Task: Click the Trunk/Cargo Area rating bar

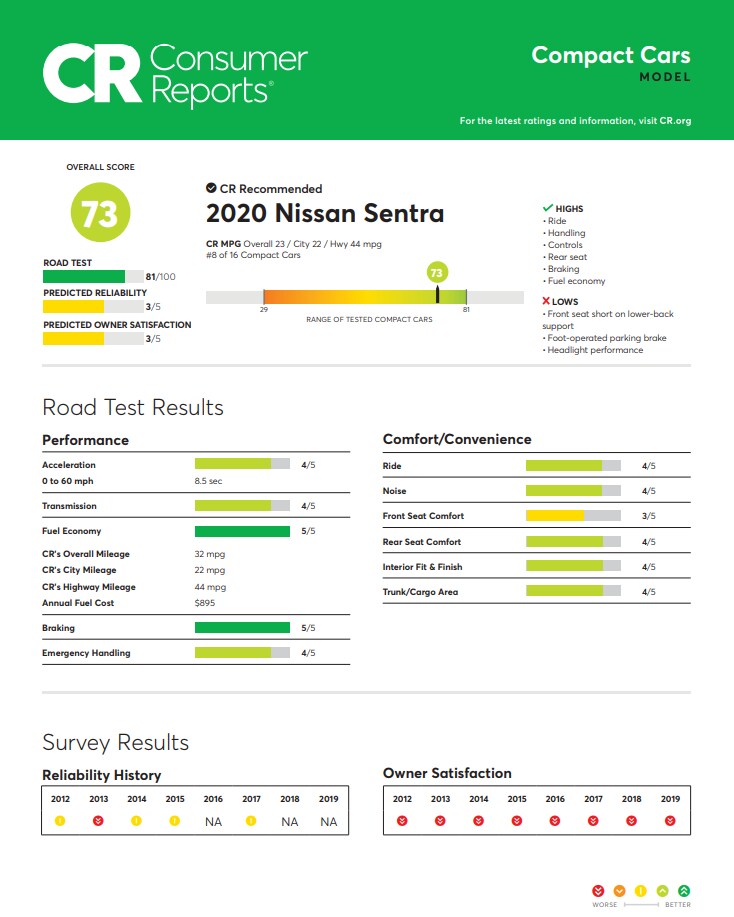Action: 573,591
